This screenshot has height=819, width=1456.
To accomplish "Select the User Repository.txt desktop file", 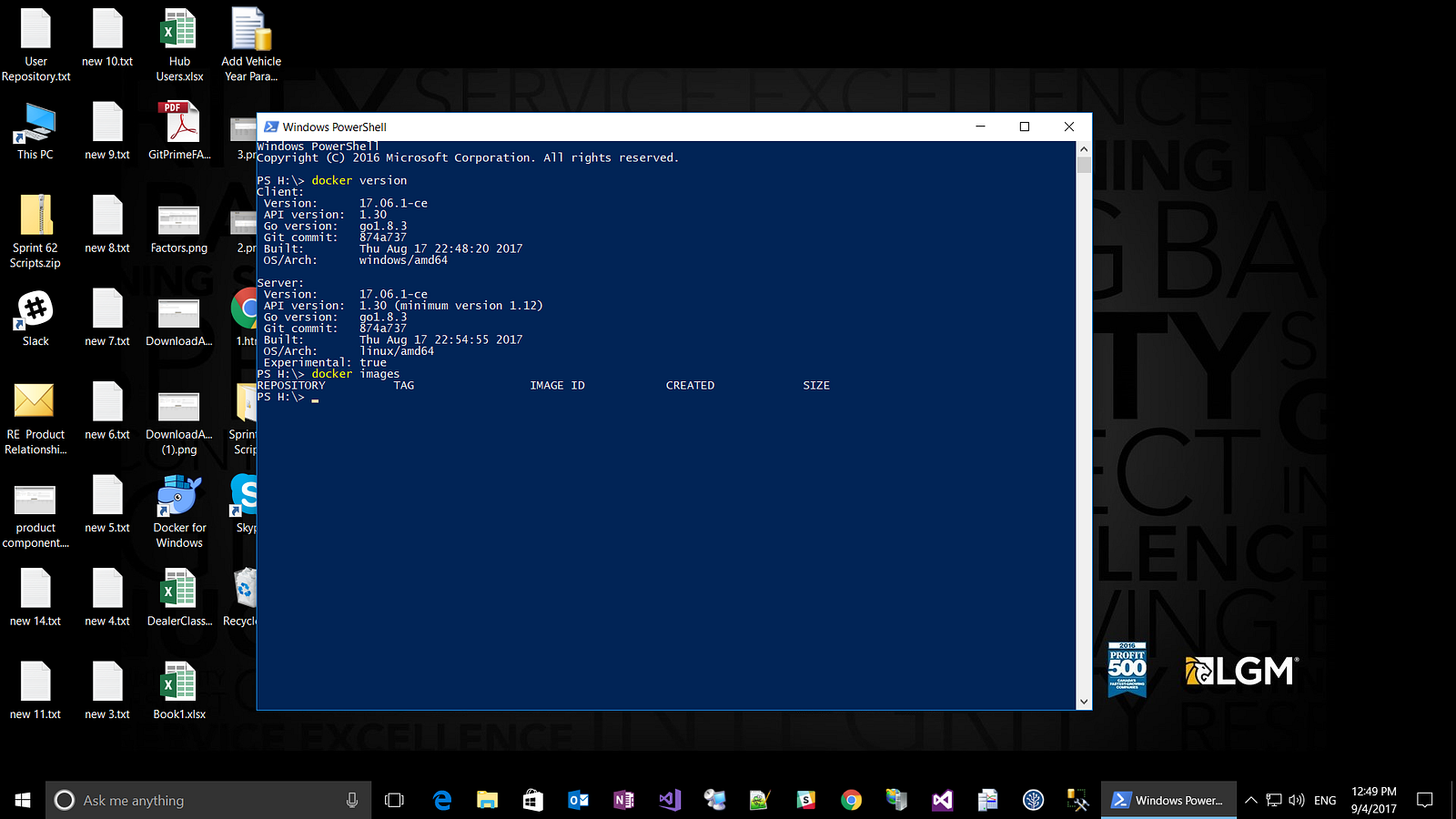I will (36, 45).
